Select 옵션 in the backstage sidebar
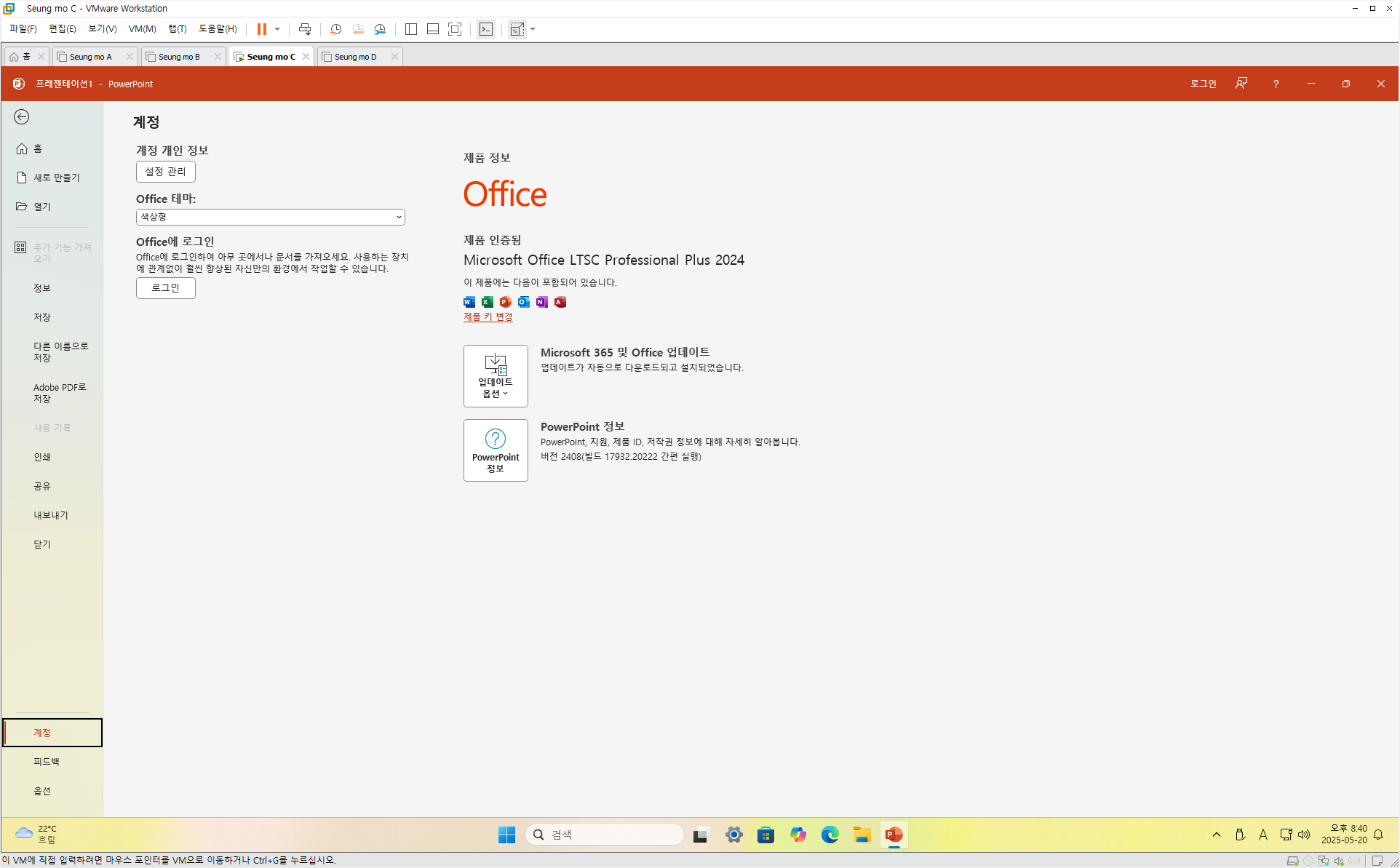This screenshot has height=868, width=1400. 42,791
